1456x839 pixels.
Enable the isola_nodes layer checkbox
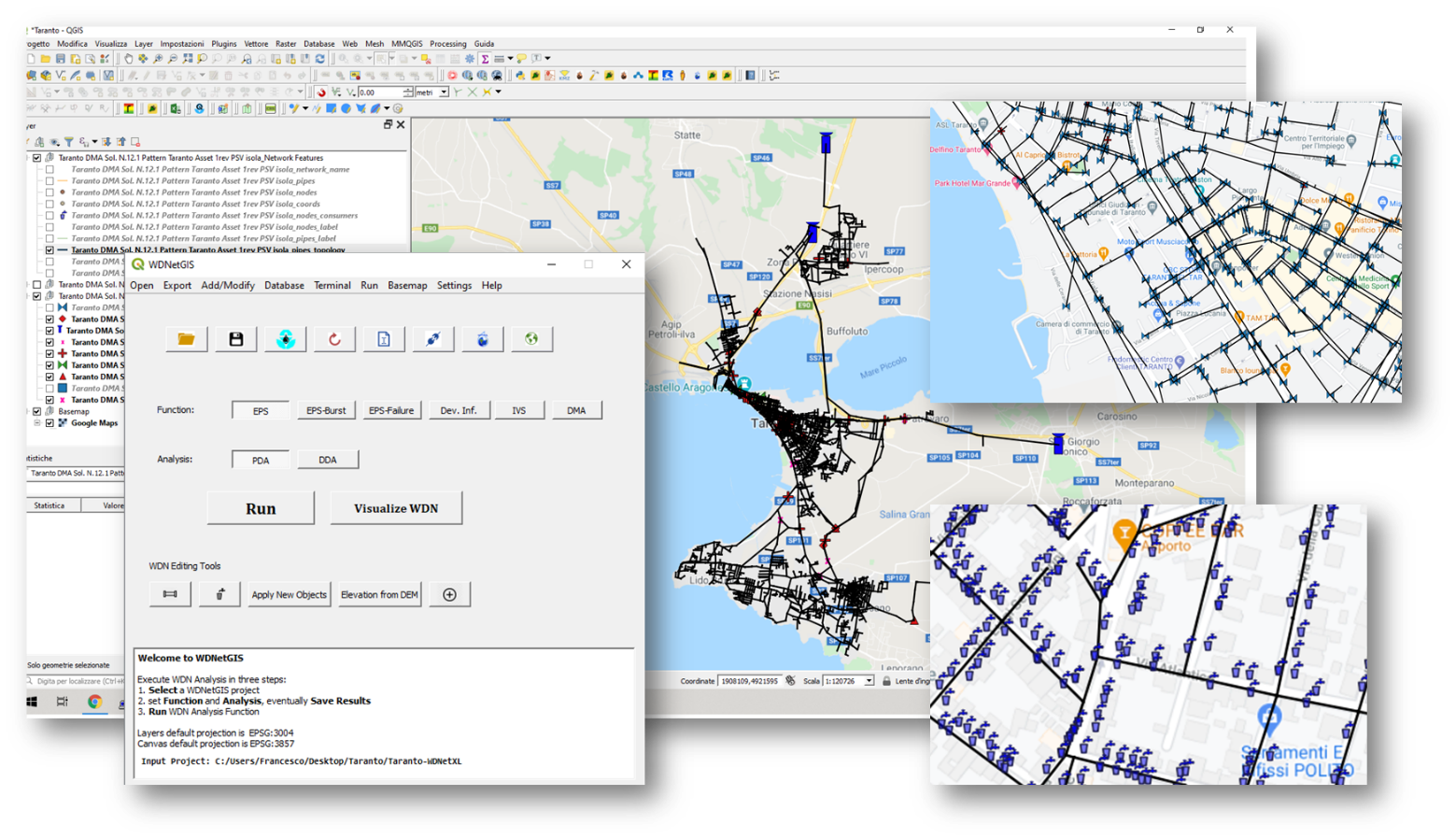(x=49, y=192)
